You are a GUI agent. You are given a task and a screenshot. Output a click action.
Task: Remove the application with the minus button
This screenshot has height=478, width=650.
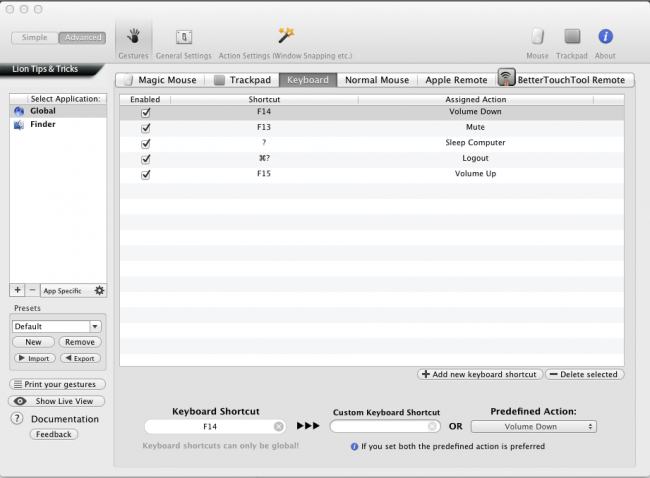[32, 290]
